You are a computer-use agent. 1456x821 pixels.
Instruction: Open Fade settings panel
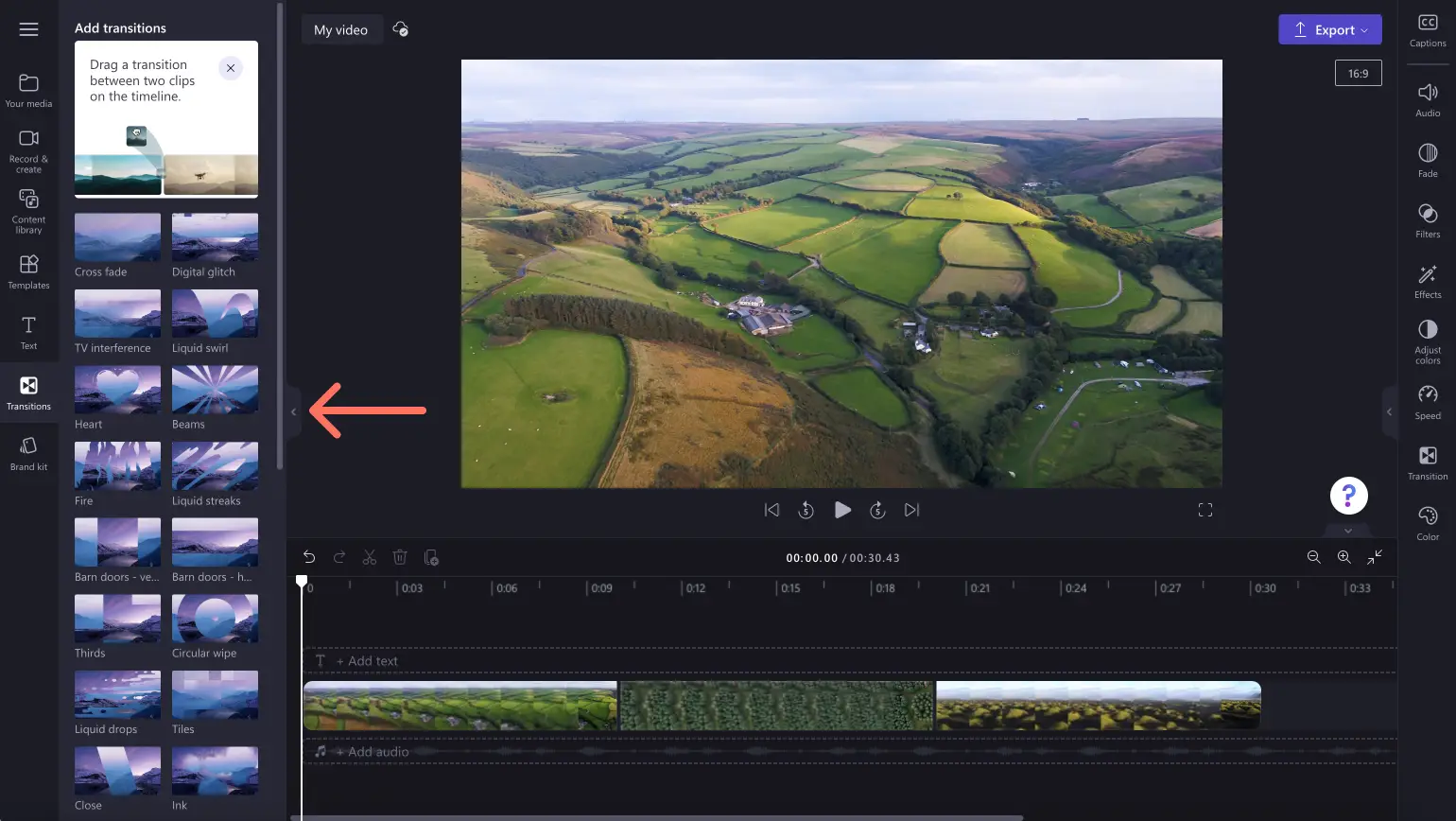1428,161
